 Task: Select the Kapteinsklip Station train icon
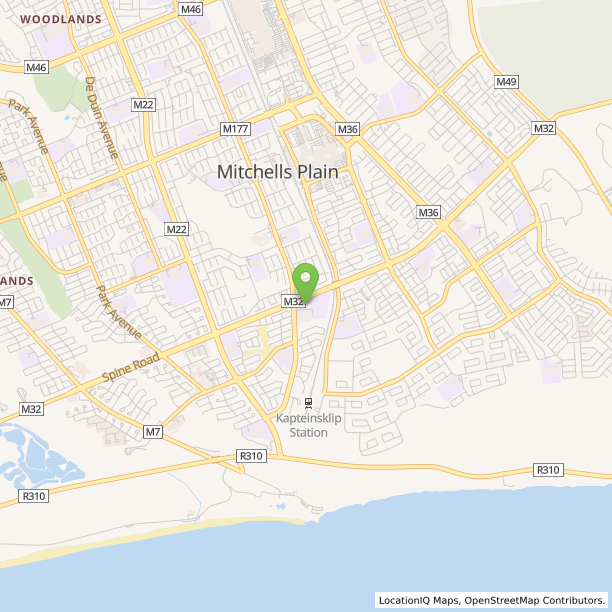[308, 403]
